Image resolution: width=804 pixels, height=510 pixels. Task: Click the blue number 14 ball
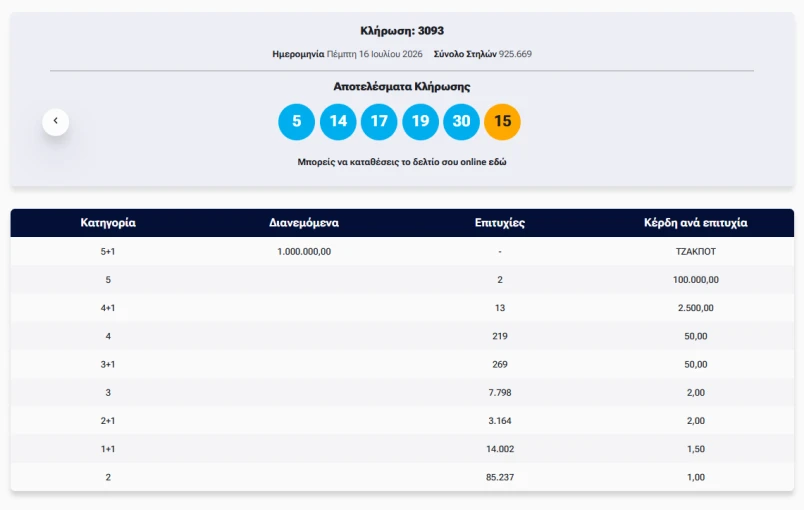point(338,121)
